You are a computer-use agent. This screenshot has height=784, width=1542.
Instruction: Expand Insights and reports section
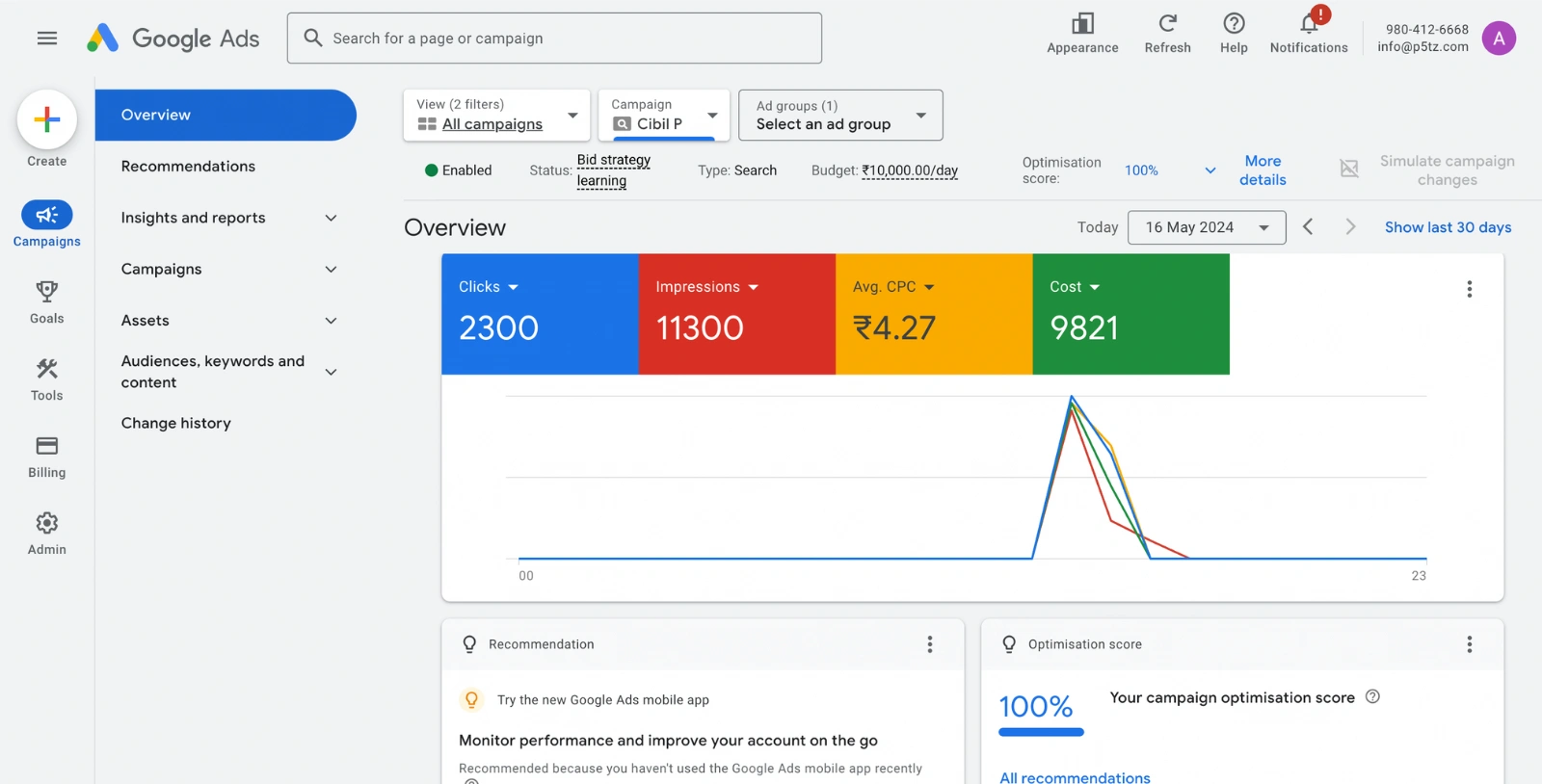[x=331, y=218]
